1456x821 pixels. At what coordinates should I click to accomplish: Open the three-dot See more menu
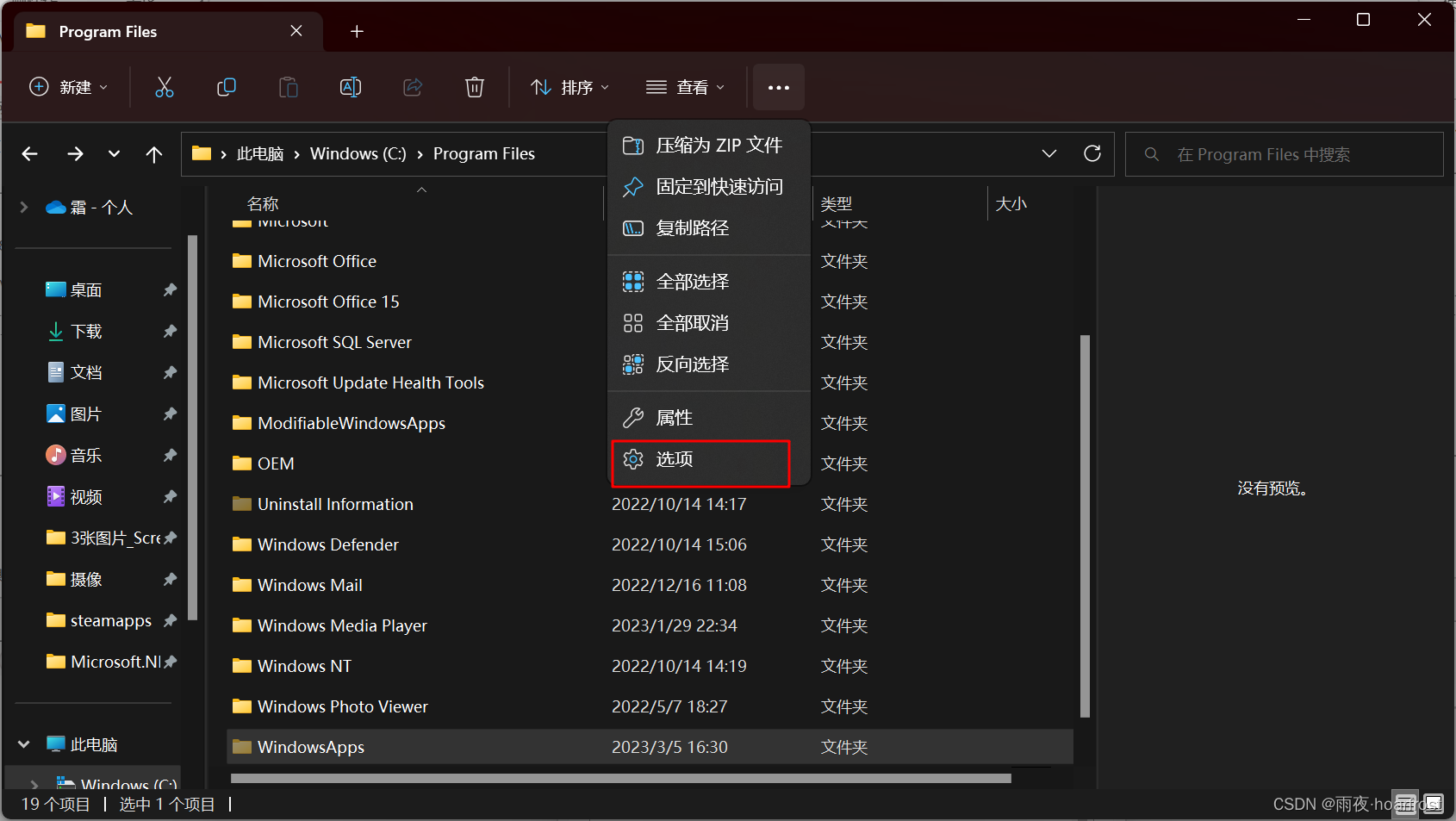(779, 87)
